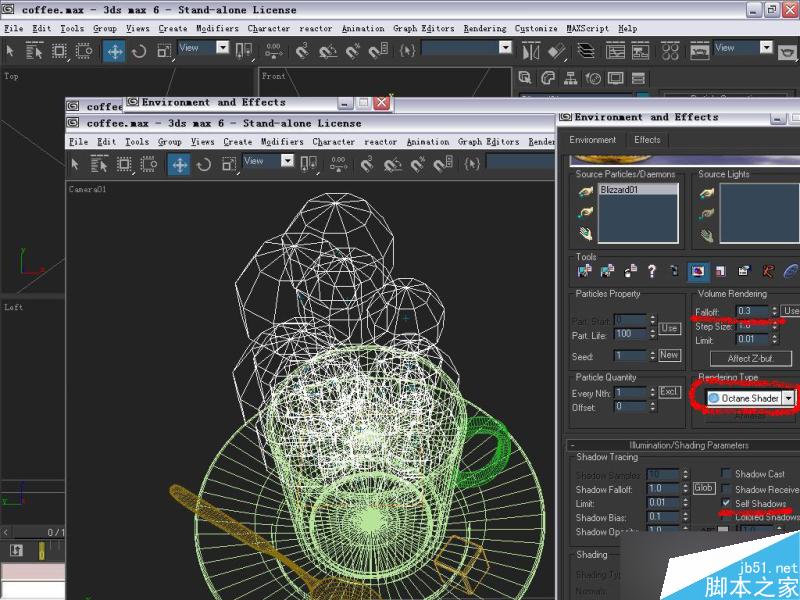Collapse Illumination/Shading Parameters rollout
The image size is (800, 600).
688,445
